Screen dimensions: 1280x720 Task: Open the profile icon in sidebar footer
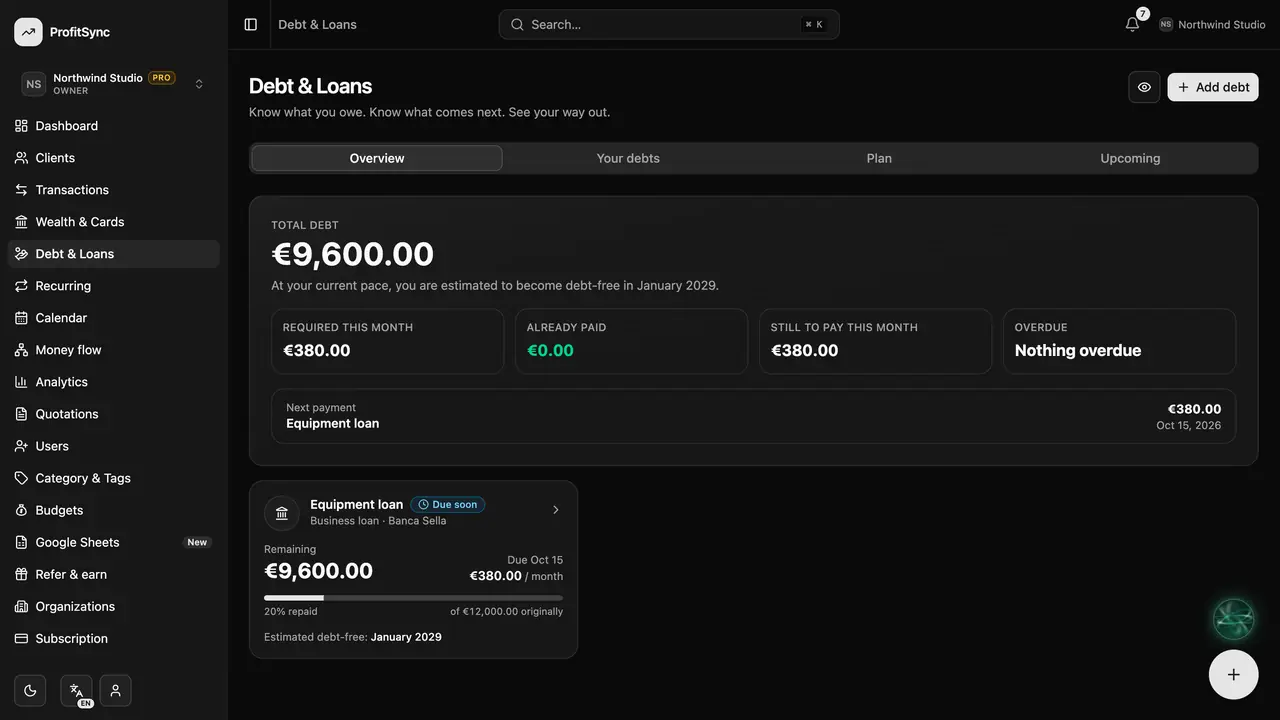click(x=115, y=690)
